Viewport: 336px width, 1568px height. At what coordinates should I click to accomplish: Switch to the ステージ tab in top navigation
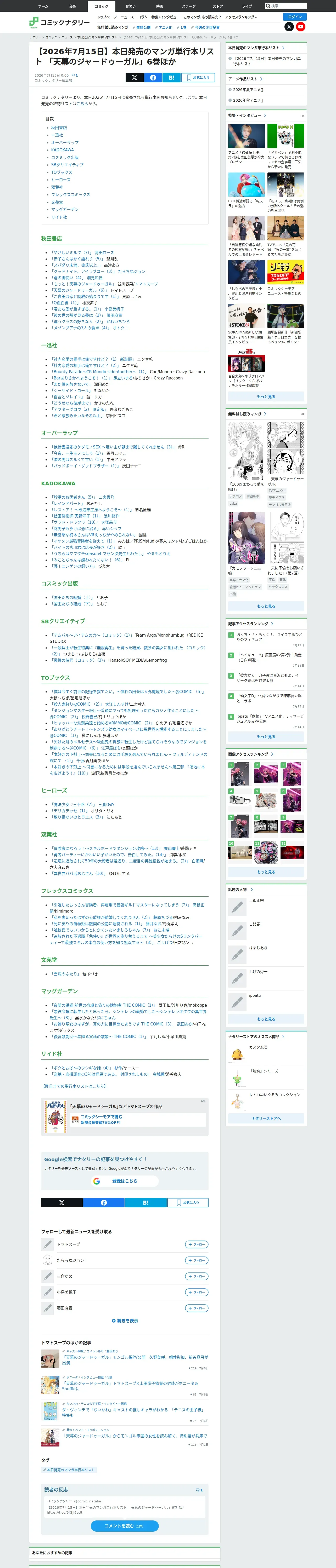188,6
